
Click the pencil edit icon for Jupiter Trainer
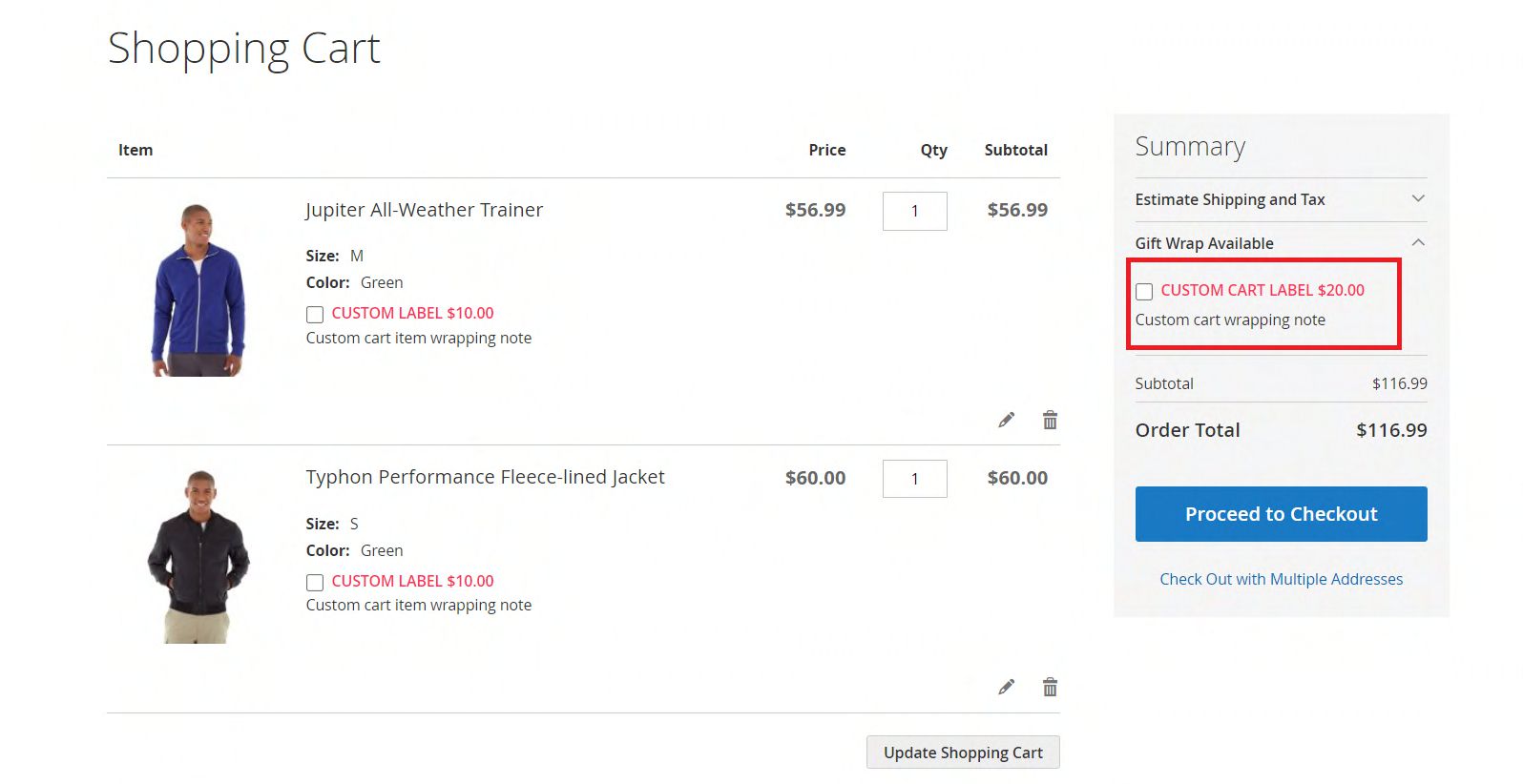(1006, 420)
